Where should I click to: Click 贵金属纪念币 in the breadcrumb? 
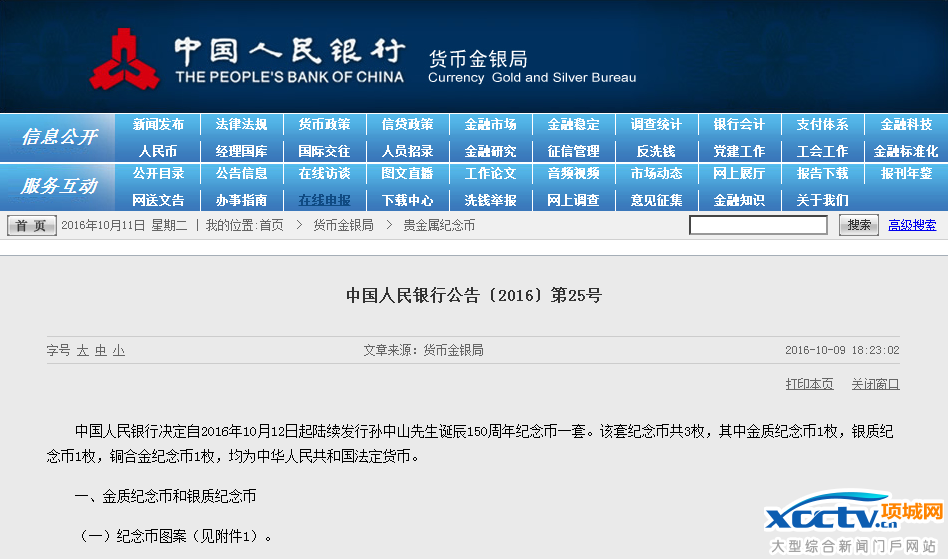439,226
